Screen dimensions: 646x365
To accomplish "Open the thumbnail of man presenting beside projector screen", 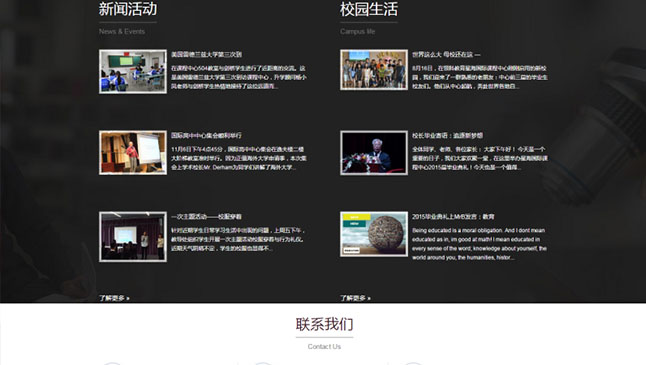I will tap(133, 152).
